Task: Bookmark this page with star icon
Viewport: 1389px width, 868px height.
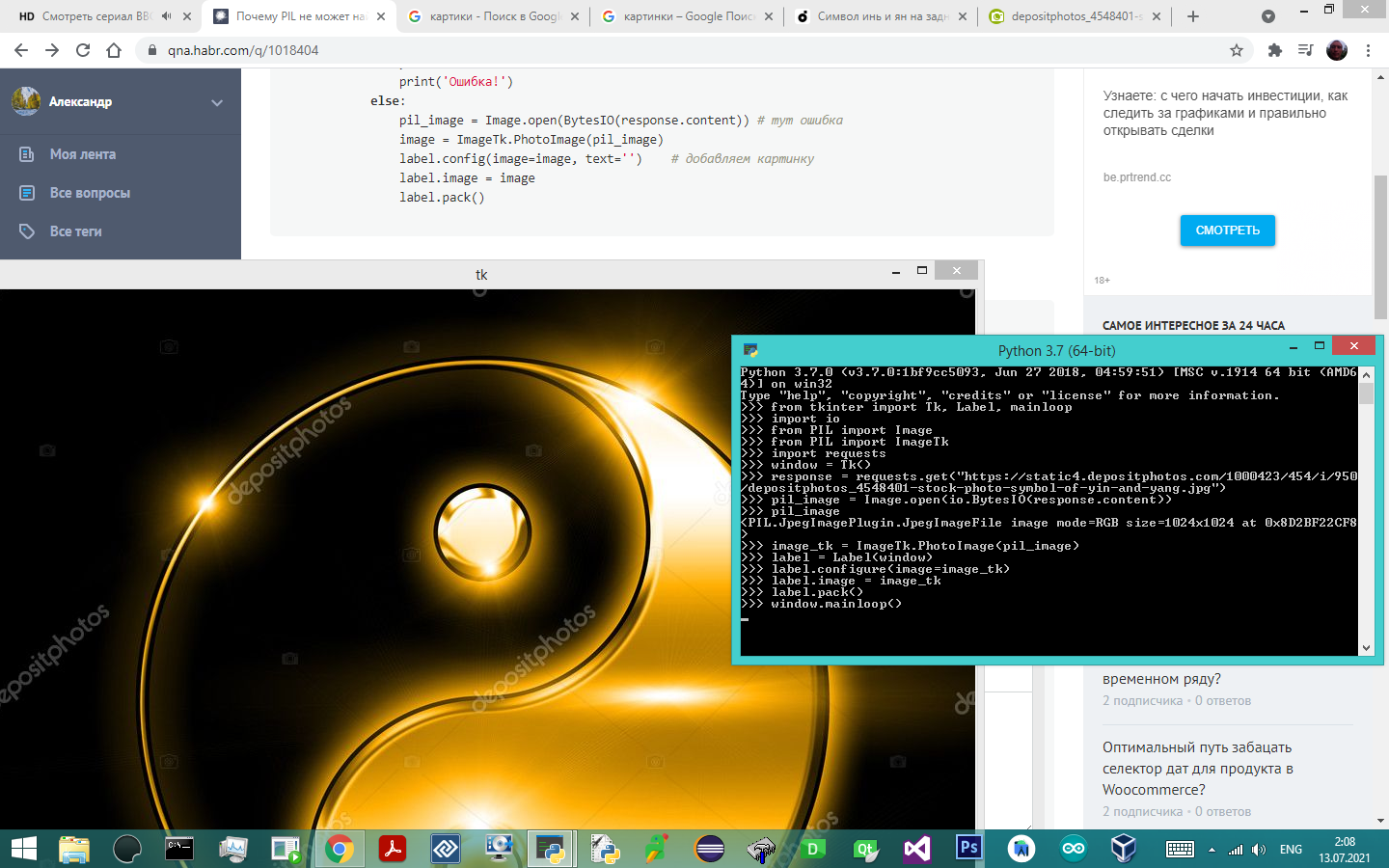Action: tap(1237, 50)
